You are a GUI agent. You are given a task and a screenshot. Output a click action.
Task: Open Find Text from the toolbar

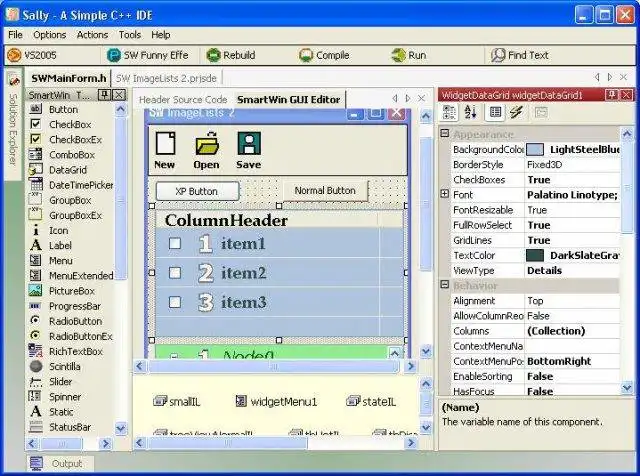click(520, 55)
